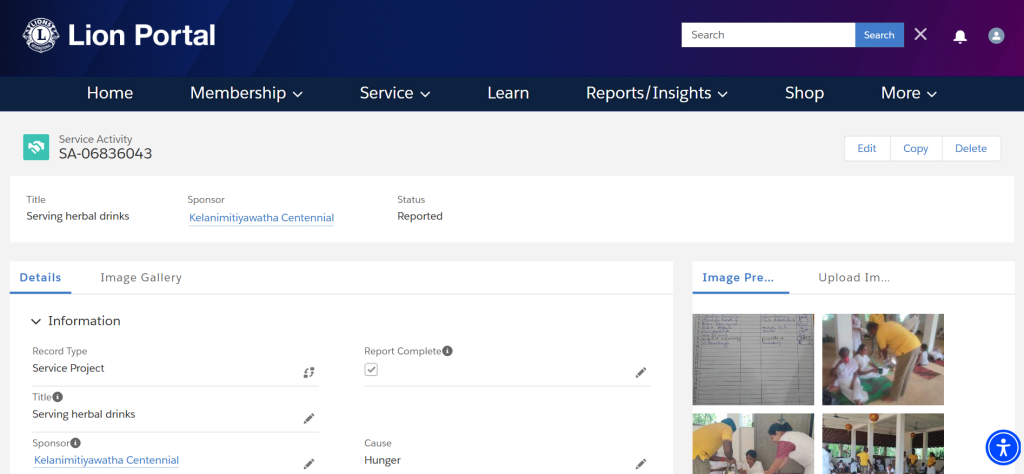Open the serving drinks bottom-left thumbnail
The image size is (1024, 474).
coord(753,443)
